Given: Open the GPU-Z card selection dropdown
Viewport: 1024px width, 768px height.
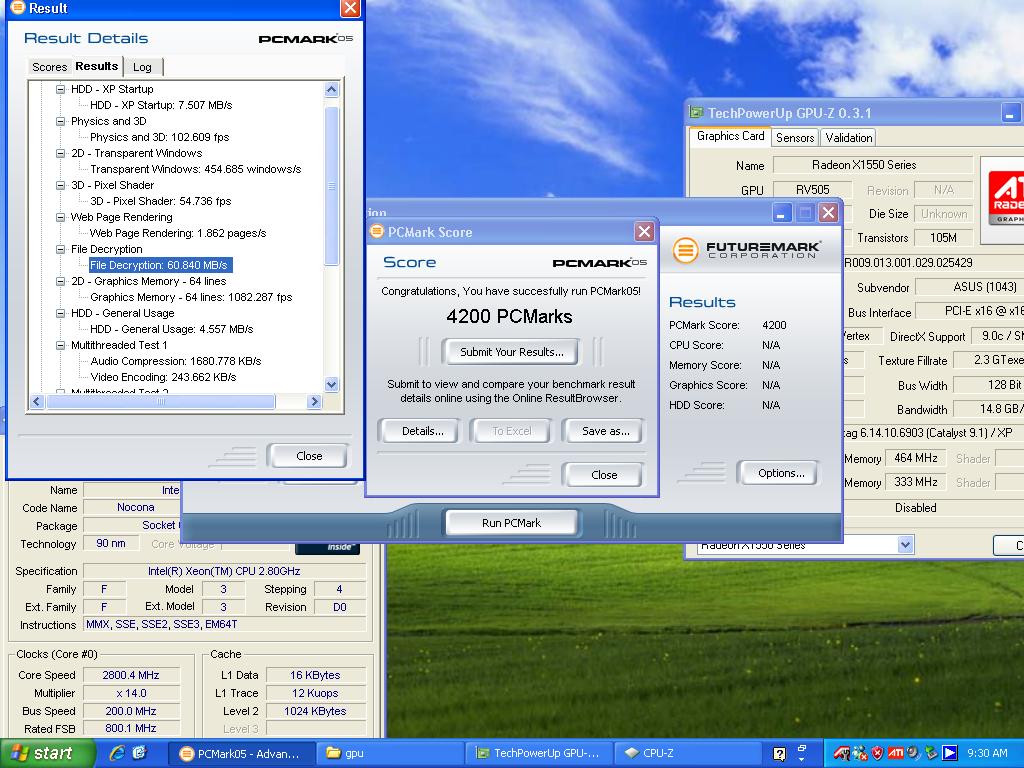Looking at the screenshot, I should coord(904,545).
